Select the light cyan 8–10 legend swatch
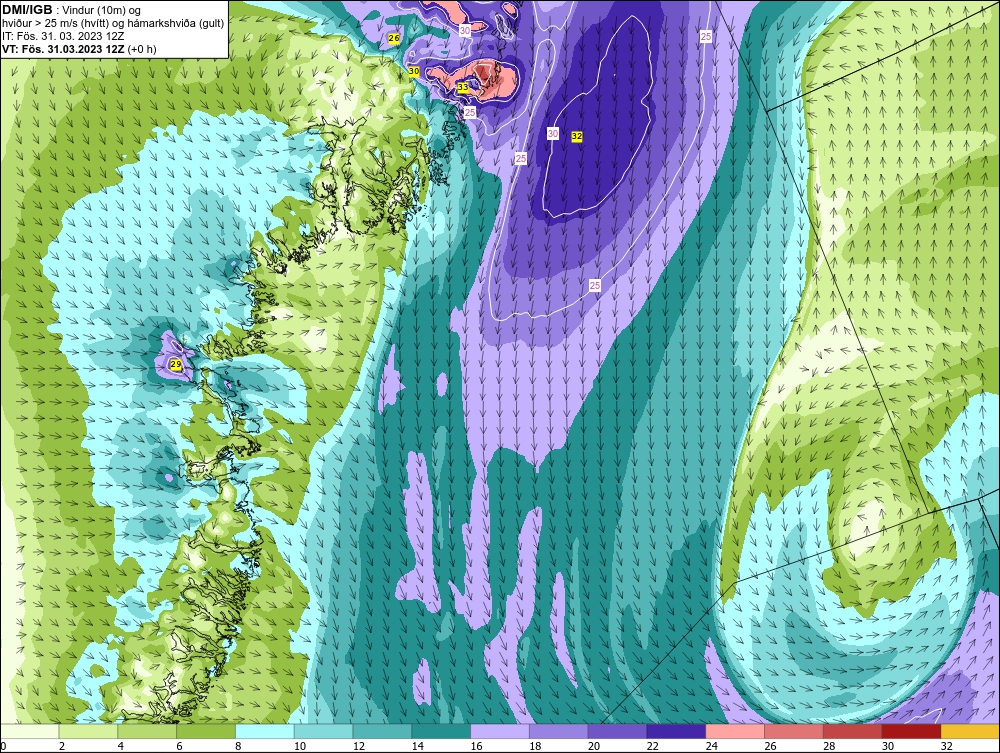Image resolution: width=1000 pixels, height=753 pixels. (x=265, y=731)
